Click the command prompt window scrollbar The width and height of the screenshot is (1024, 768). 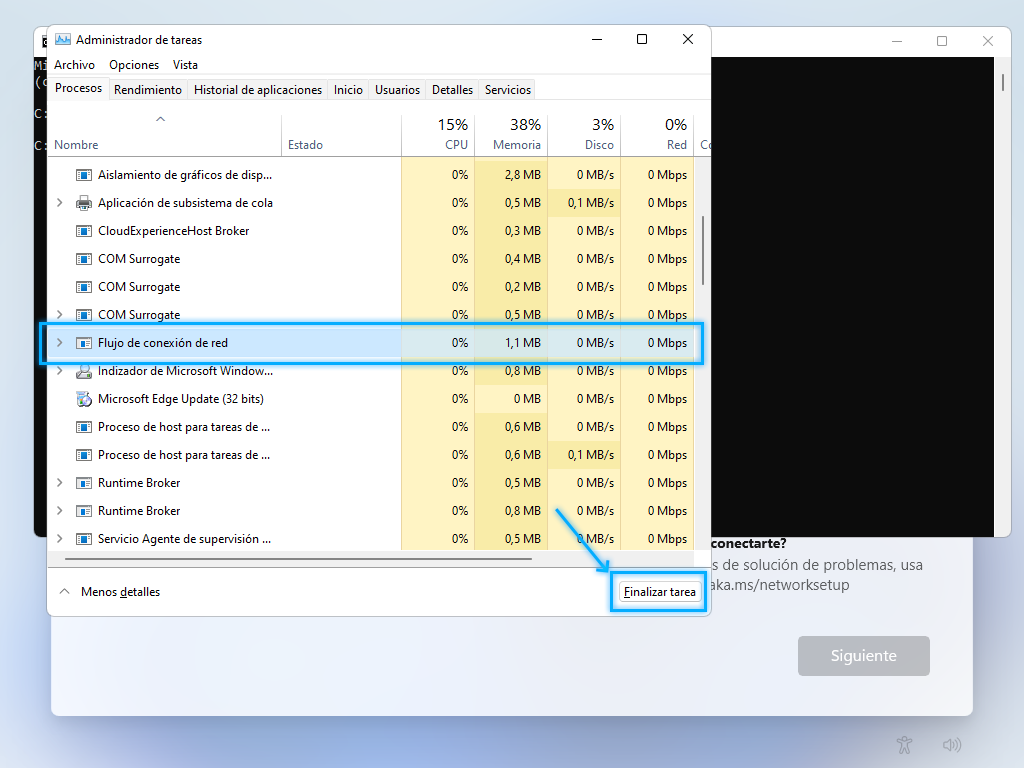pos(1003,82)
